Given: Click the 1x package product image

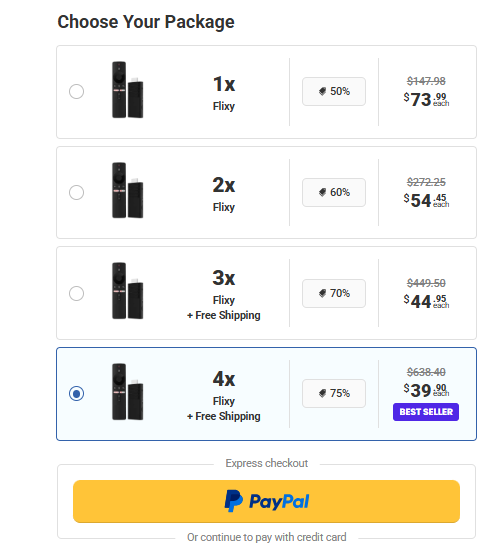Looking at the screenshot, I should pos(127,90).
